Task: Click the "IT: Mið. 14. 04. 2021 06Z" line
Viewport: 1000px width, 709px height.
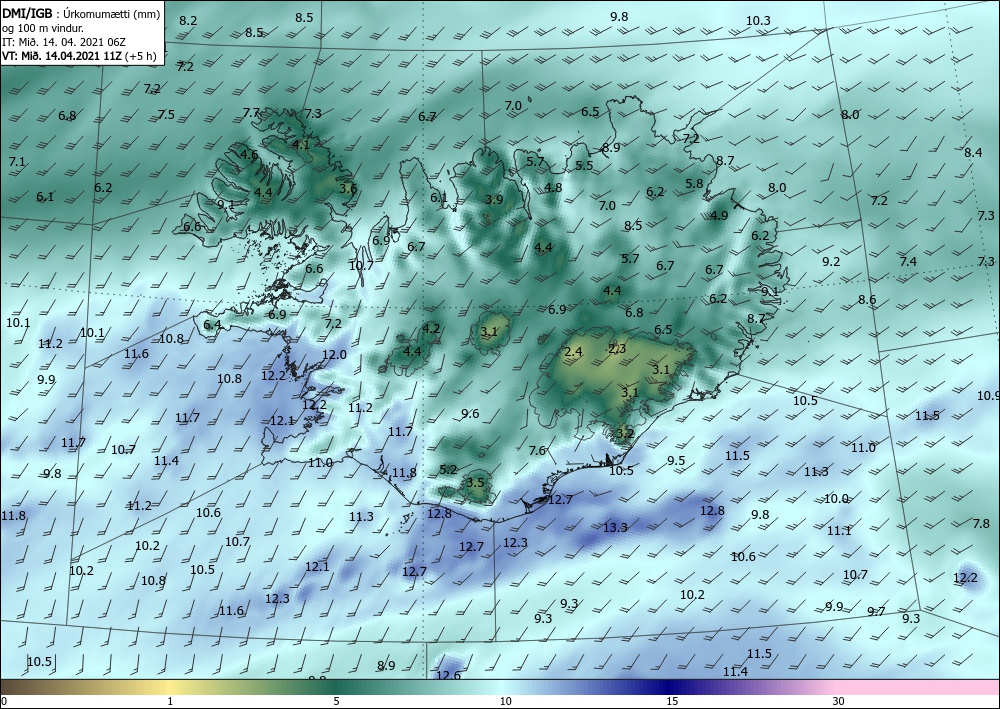Action: (64, 42)
